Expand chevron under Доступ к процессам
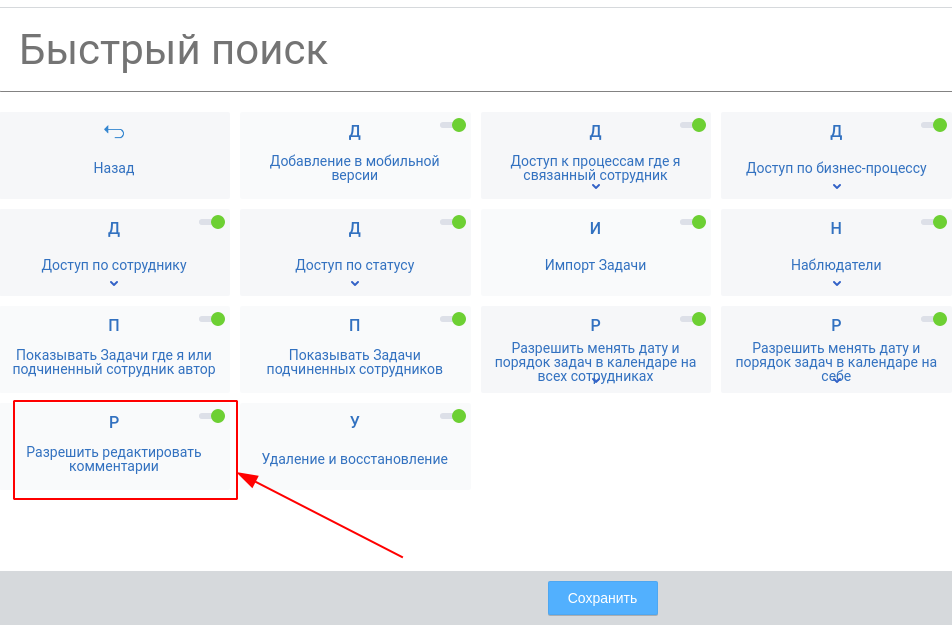Viewport: 952px width, 625px height. (x=596, y=186)
